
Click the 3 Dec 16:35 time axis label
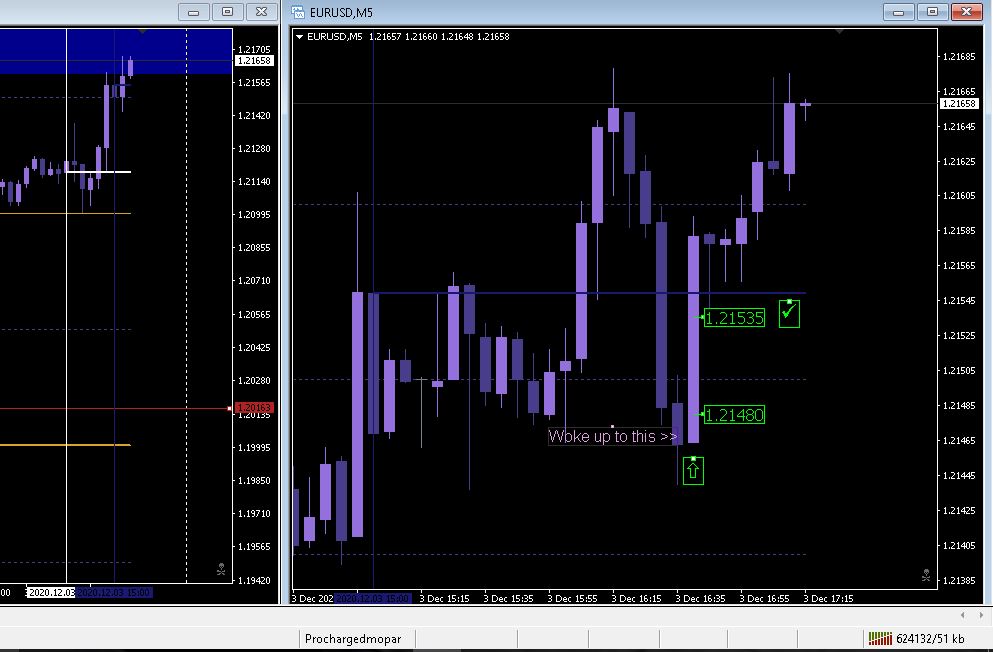699,598
